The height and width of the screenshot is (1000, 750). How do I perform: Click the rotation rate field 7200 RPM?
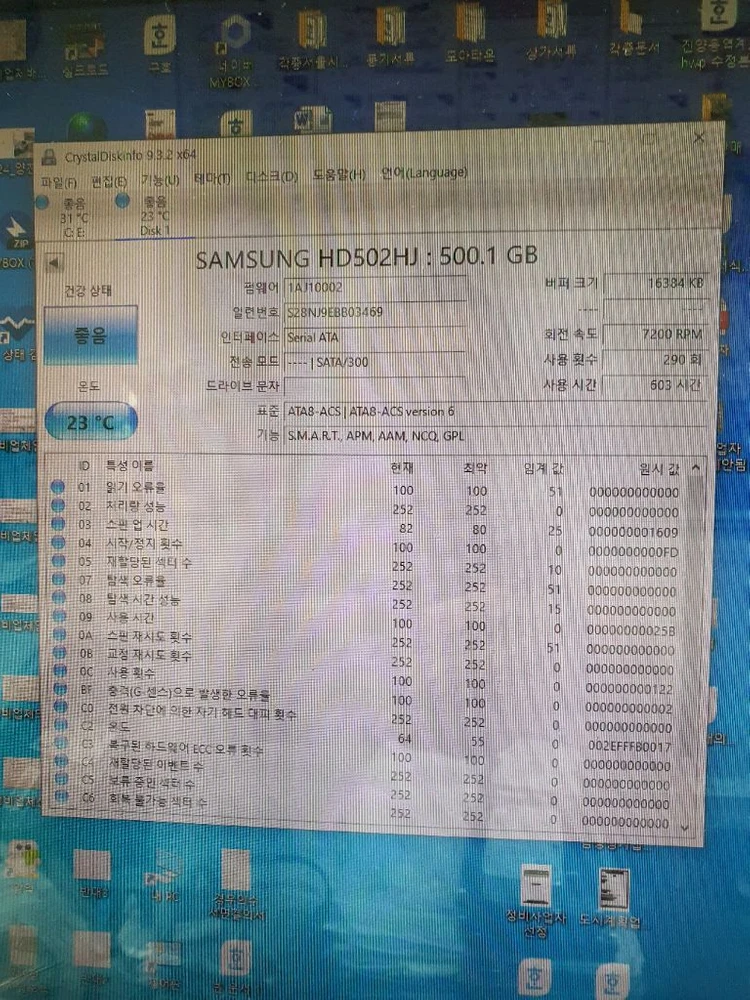(x=656, y=334)
